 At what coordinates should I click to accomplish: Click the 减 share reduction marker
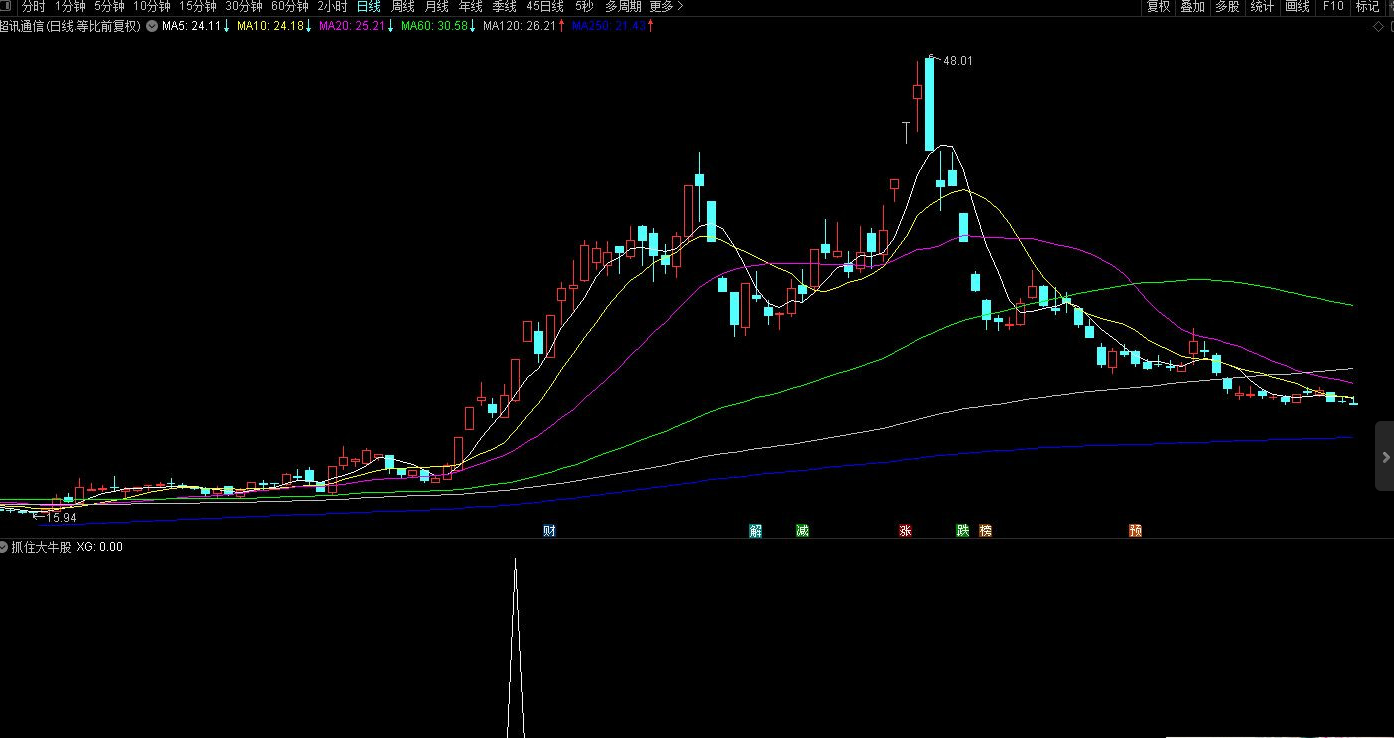(x=802, y=531)
